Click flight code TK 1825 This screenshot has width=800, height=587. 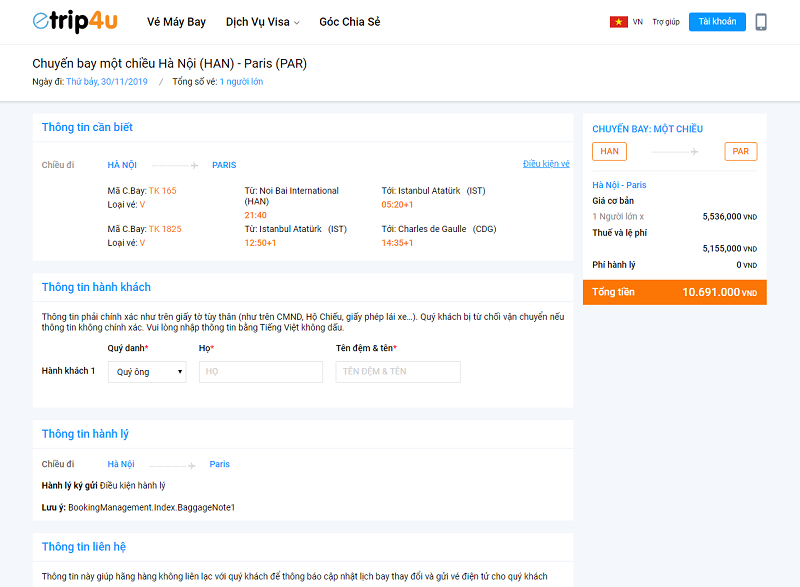[x=165, y=229]
